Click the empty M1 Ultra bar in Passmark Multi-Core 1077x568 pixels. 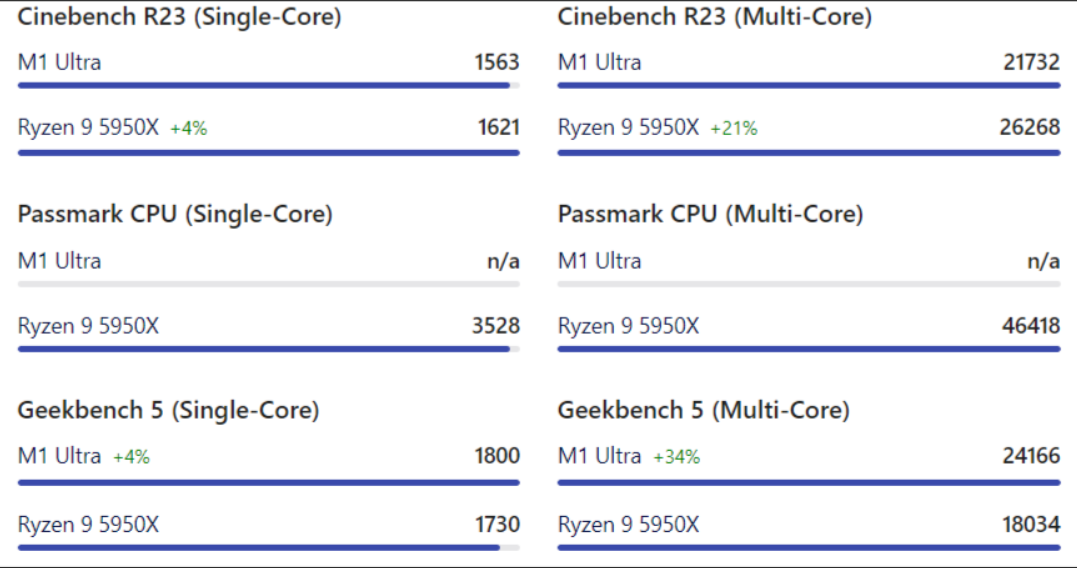pyautogui.click(x=808, y=284)
